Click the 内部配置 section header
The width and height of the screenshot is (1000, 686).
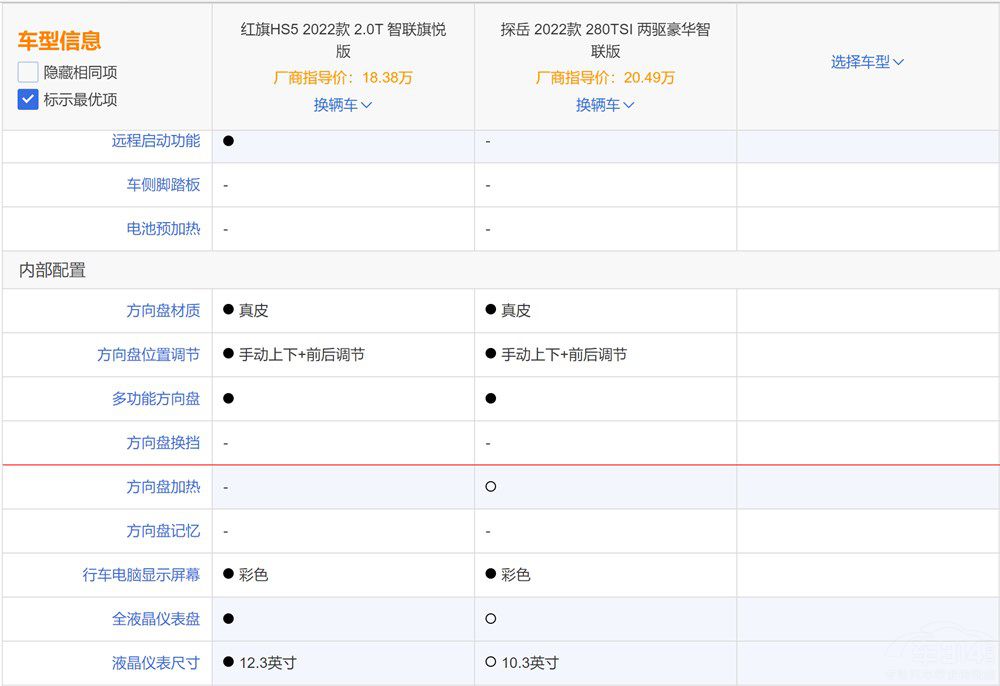pos(52,270)
